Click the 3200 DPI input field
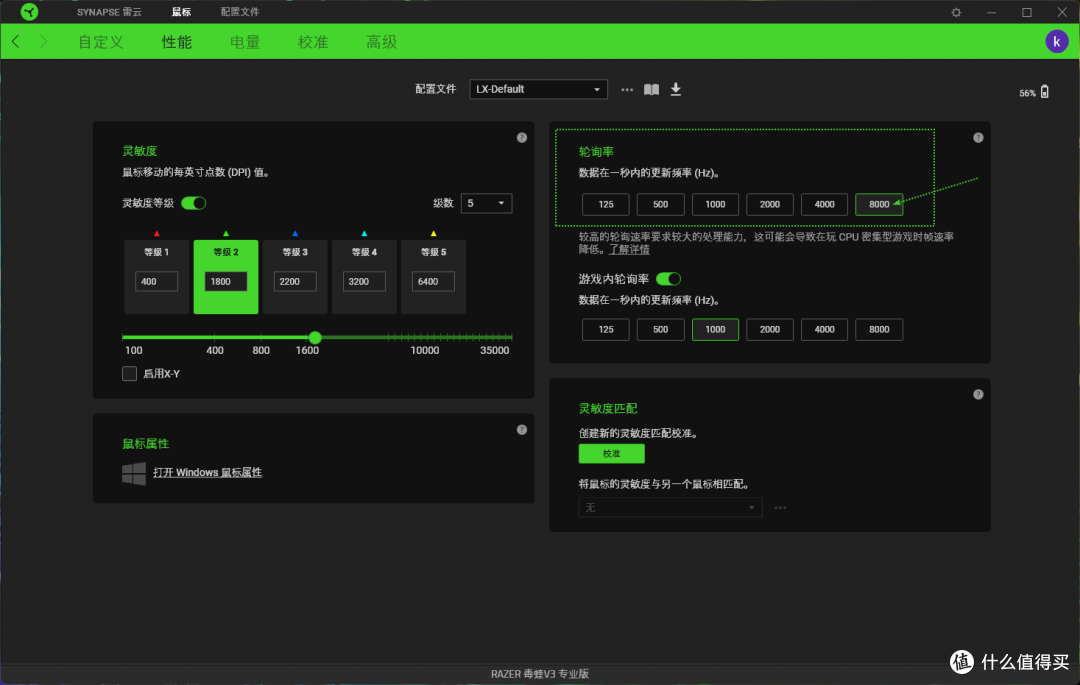1080x685 pixels. coord(364,282)
